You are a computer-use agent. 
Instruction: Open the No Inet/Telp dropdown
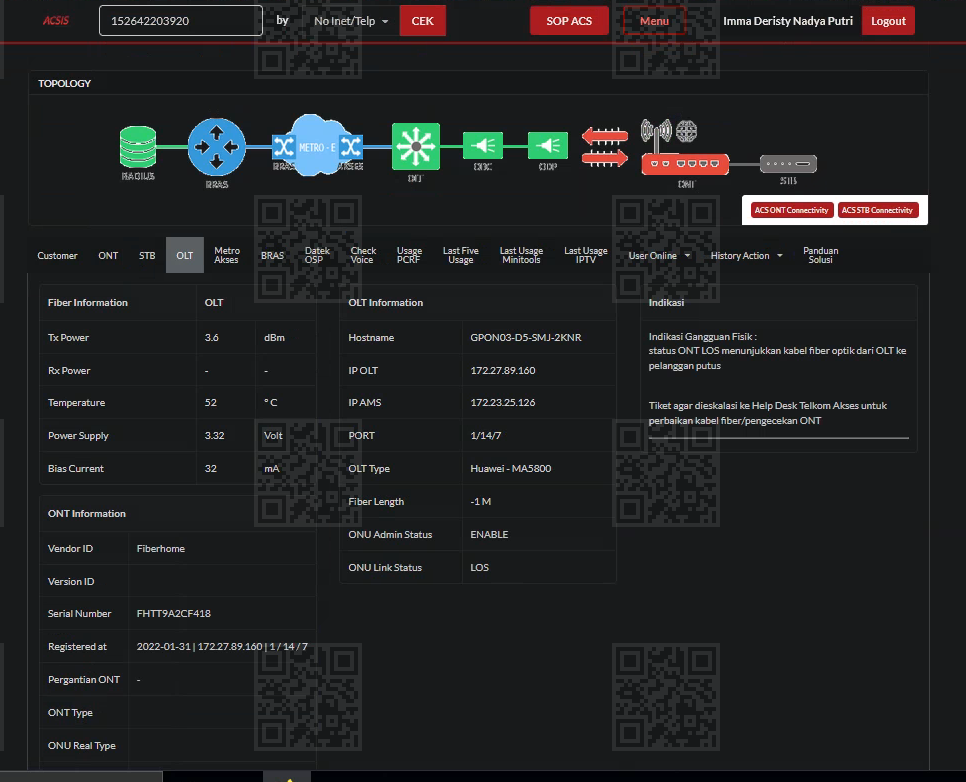351,21
